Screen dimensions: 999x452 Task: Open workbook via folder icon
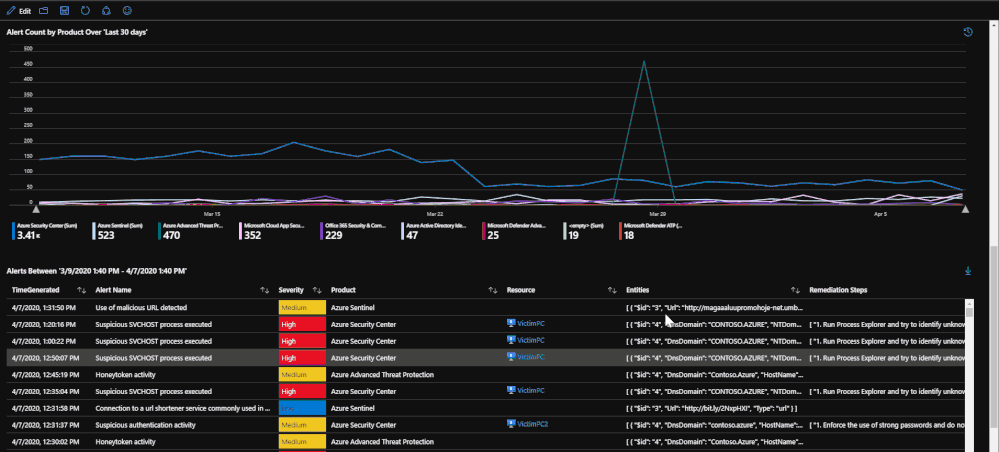point(43,11)
